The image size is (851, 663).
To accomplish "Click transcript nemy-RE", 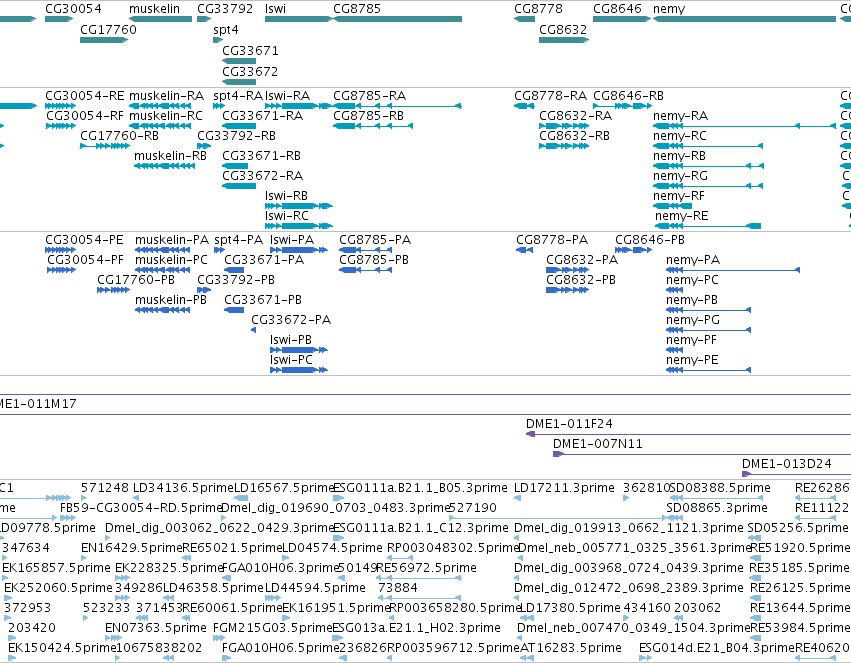I will tap(708, 226).
